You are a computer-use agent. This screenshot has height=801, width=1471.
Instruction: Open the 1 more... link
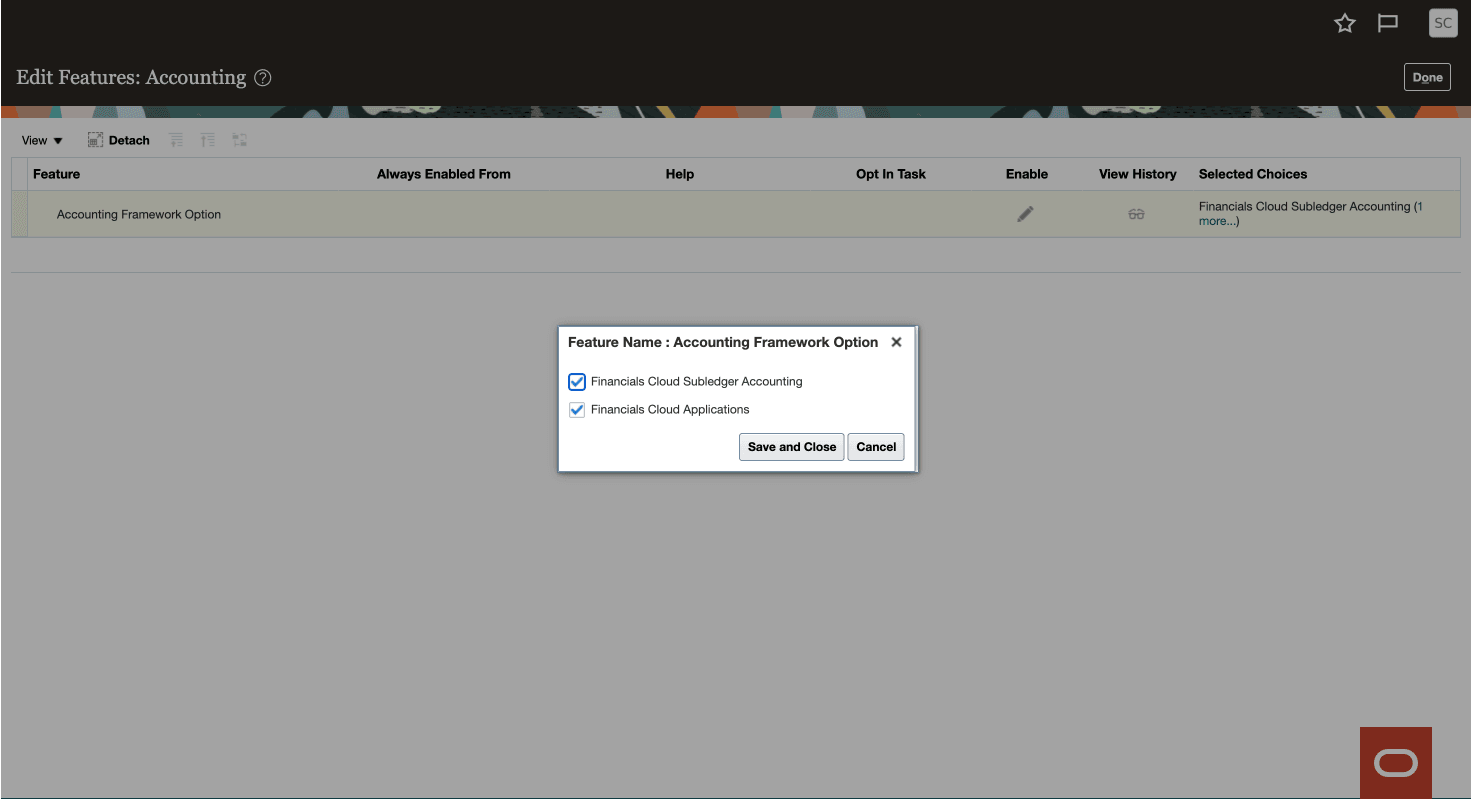(x=1217, y=220)
